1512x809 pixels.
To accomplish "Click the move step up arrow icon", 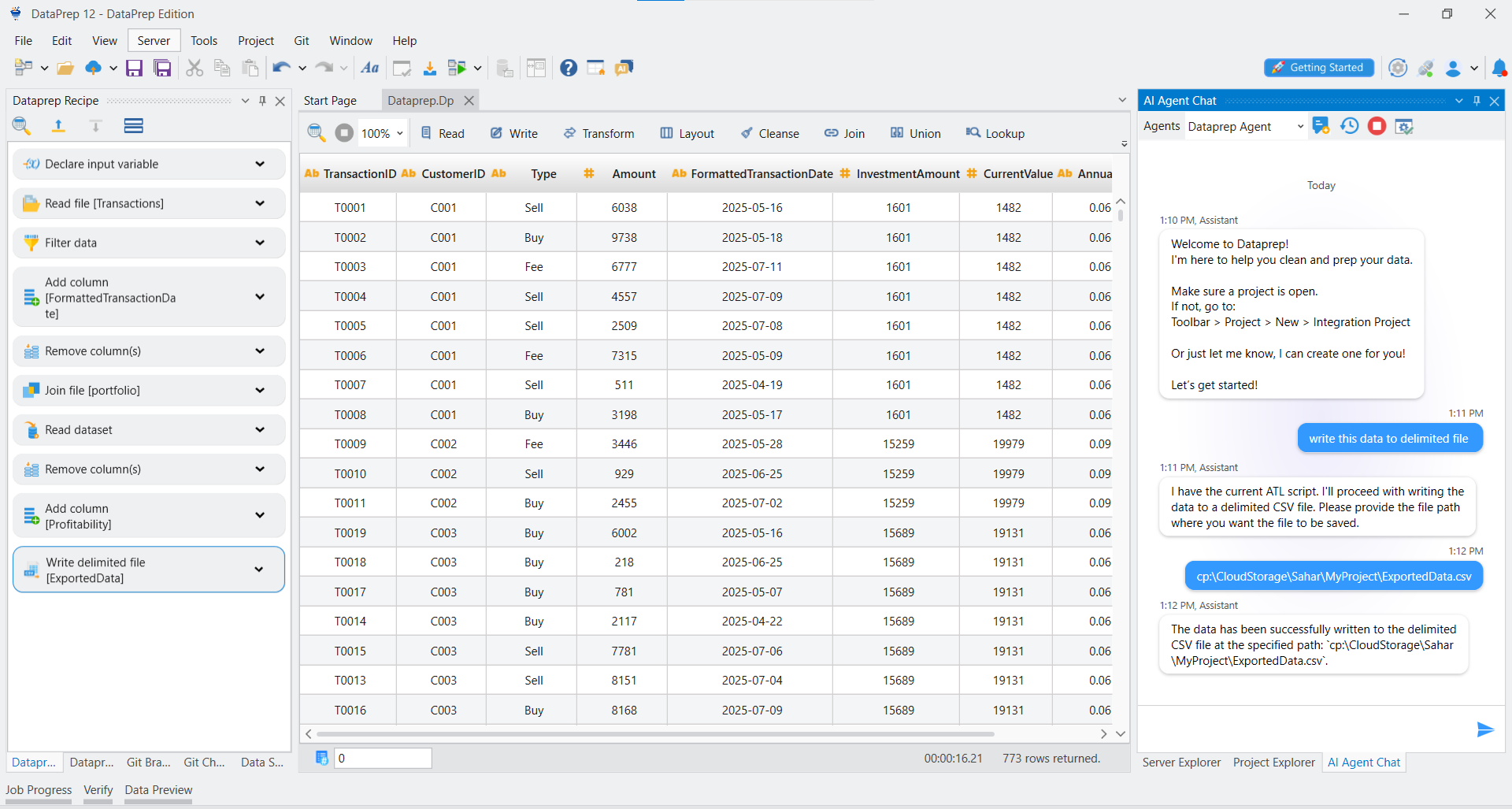I will pos(58,126).
